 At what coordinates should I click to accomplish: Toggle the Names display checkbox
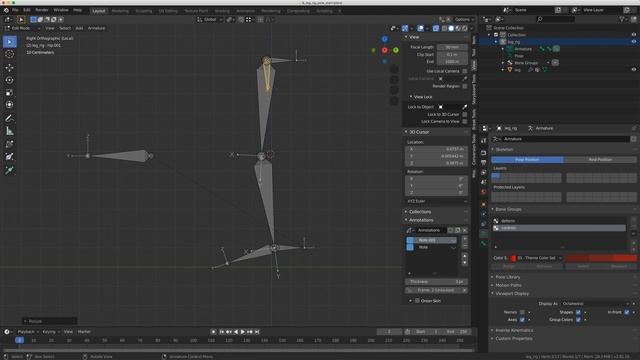pos(522,312)
